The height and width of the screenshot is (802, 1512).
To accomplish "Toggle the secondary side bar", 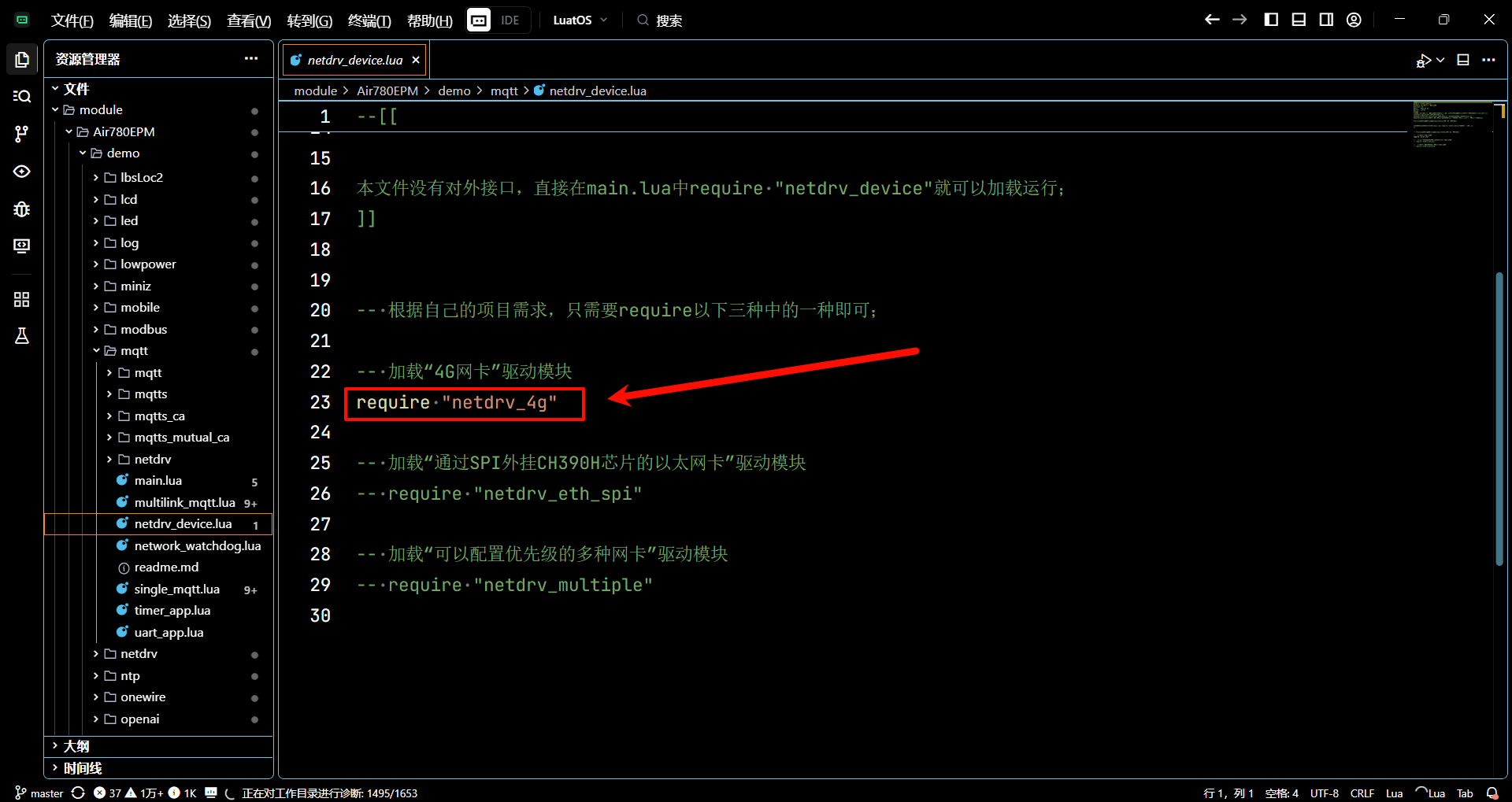I will click(x=1326, y=20).
